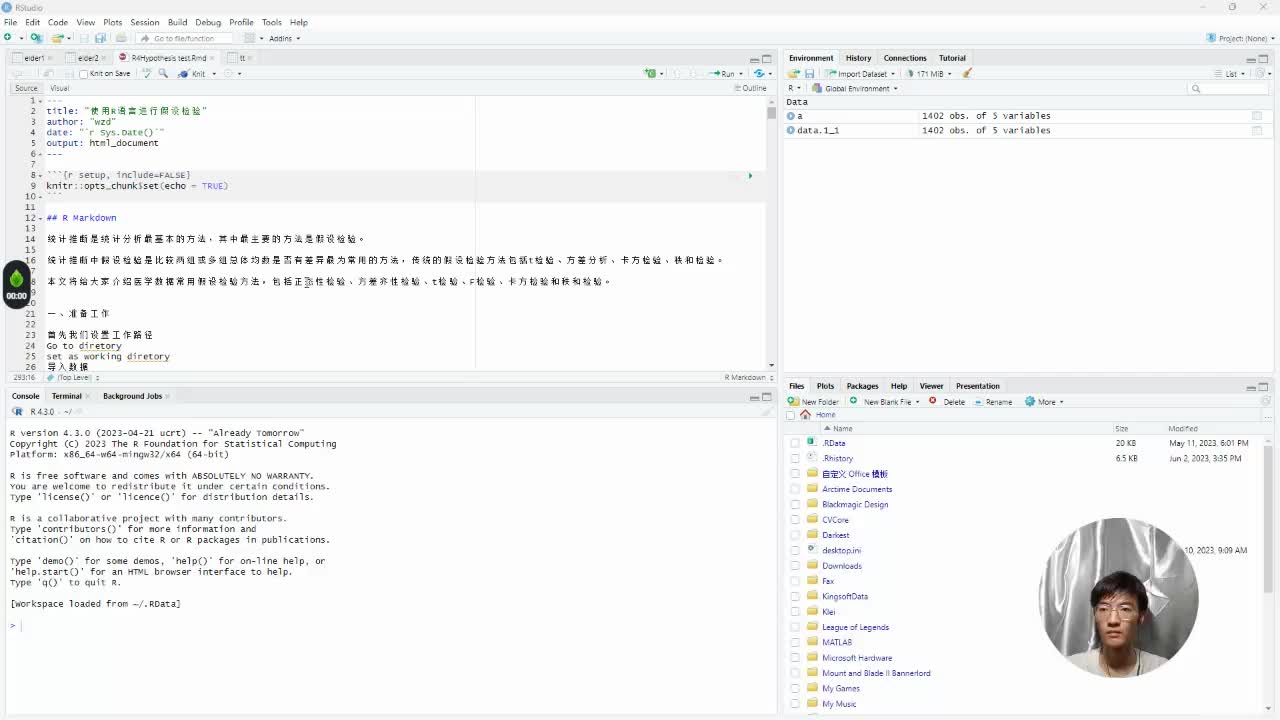Tick the MATLAB folder checkbox
Viewport: 1280px width, 720px height.
[795, 642]
